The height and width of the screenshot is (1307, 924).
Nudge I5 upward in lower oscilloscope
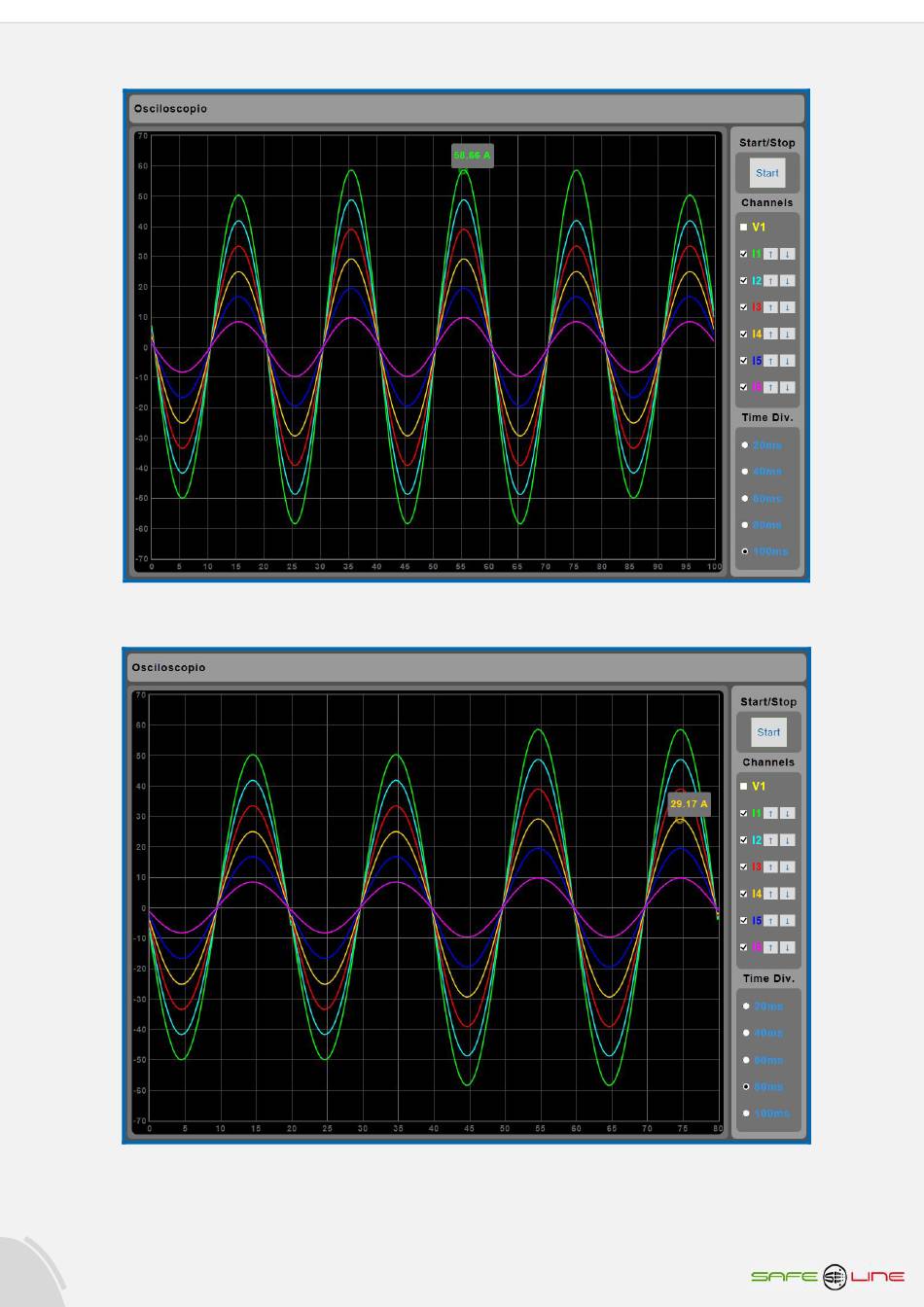(770, 920)
